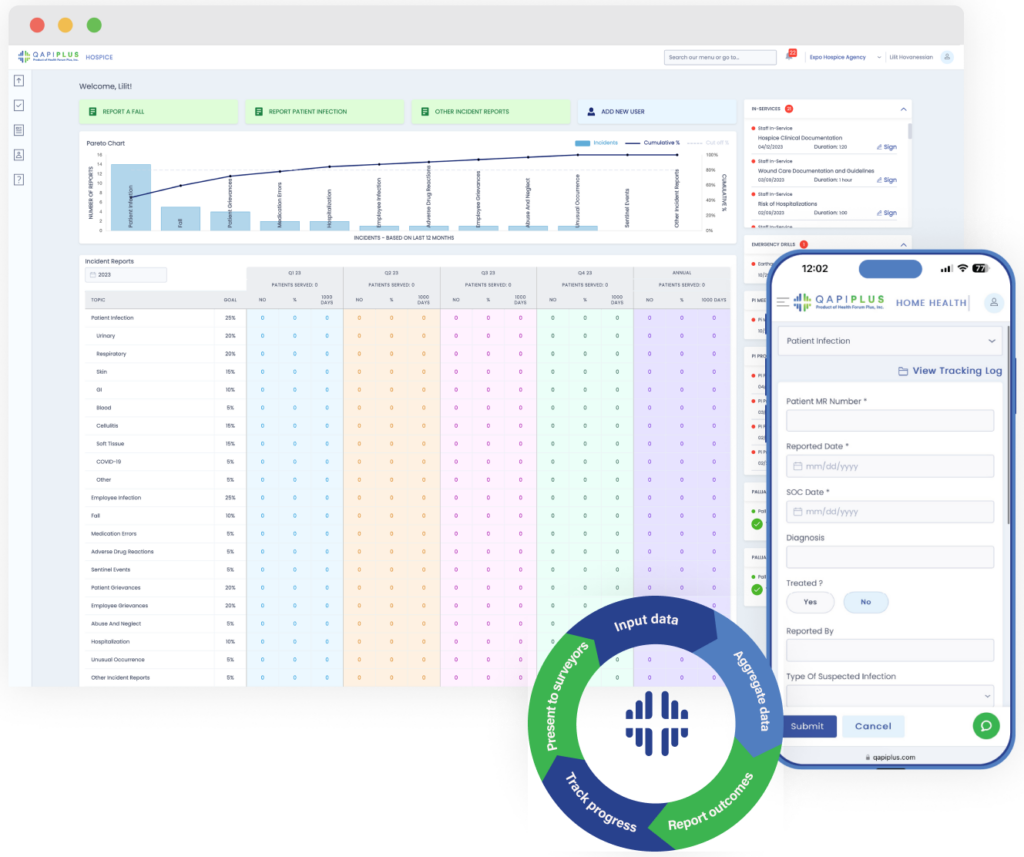Open the user badge icon in left sidebar
Image resolution: width=1024 pixels, height=857 pixels.
[x=19, y=155]
